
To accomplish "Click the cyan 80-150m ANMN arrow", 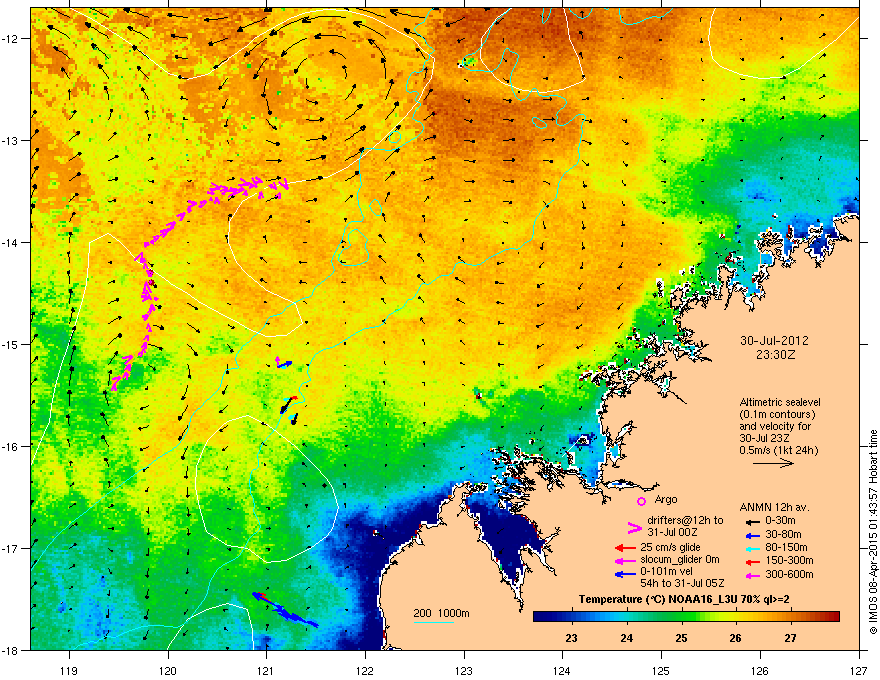I will [x=751, y=548].
